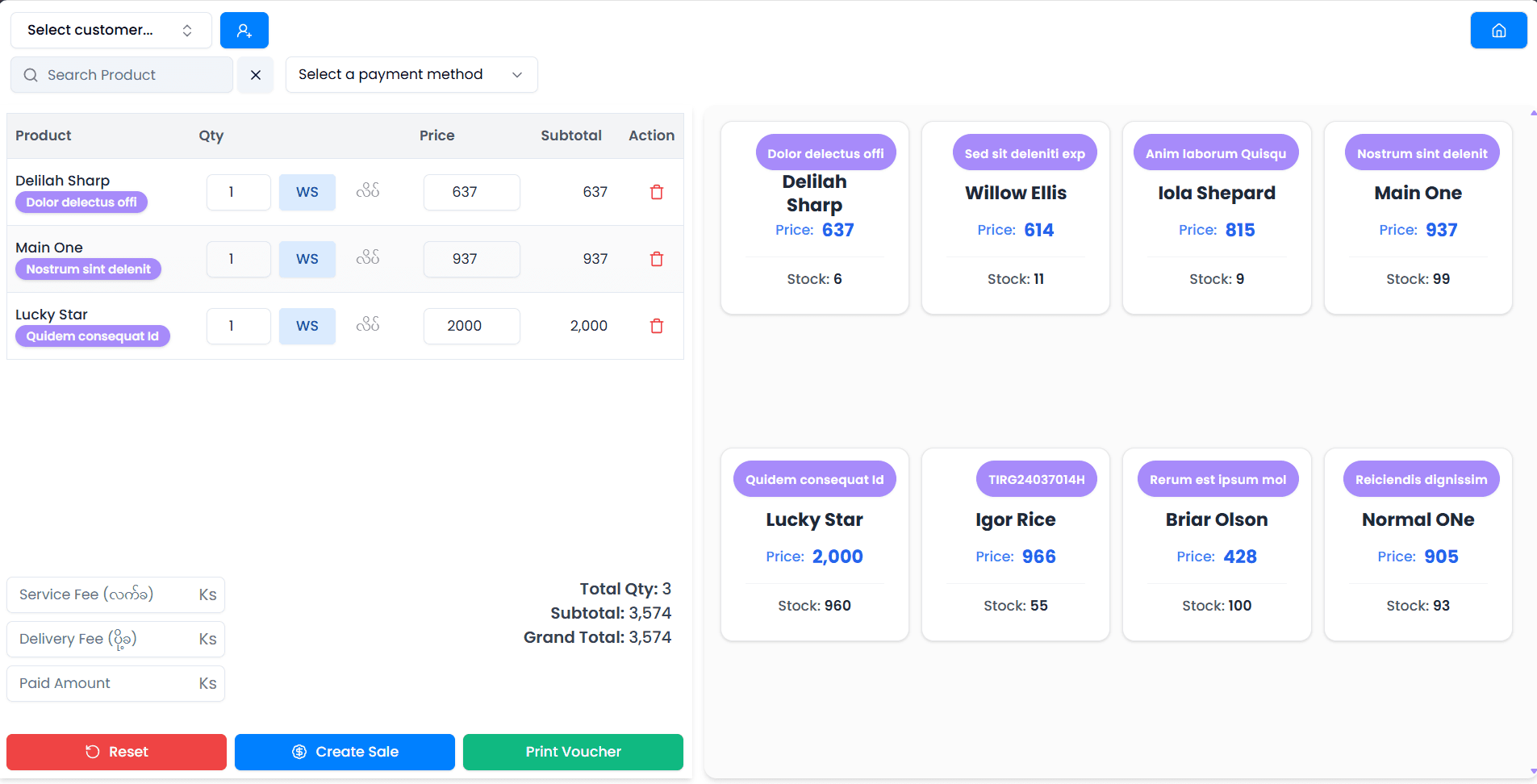This screenshot has width=1537, height=784.
Task: Add Willow Ellis product card to cart
Action: [x=1015, y=218]
